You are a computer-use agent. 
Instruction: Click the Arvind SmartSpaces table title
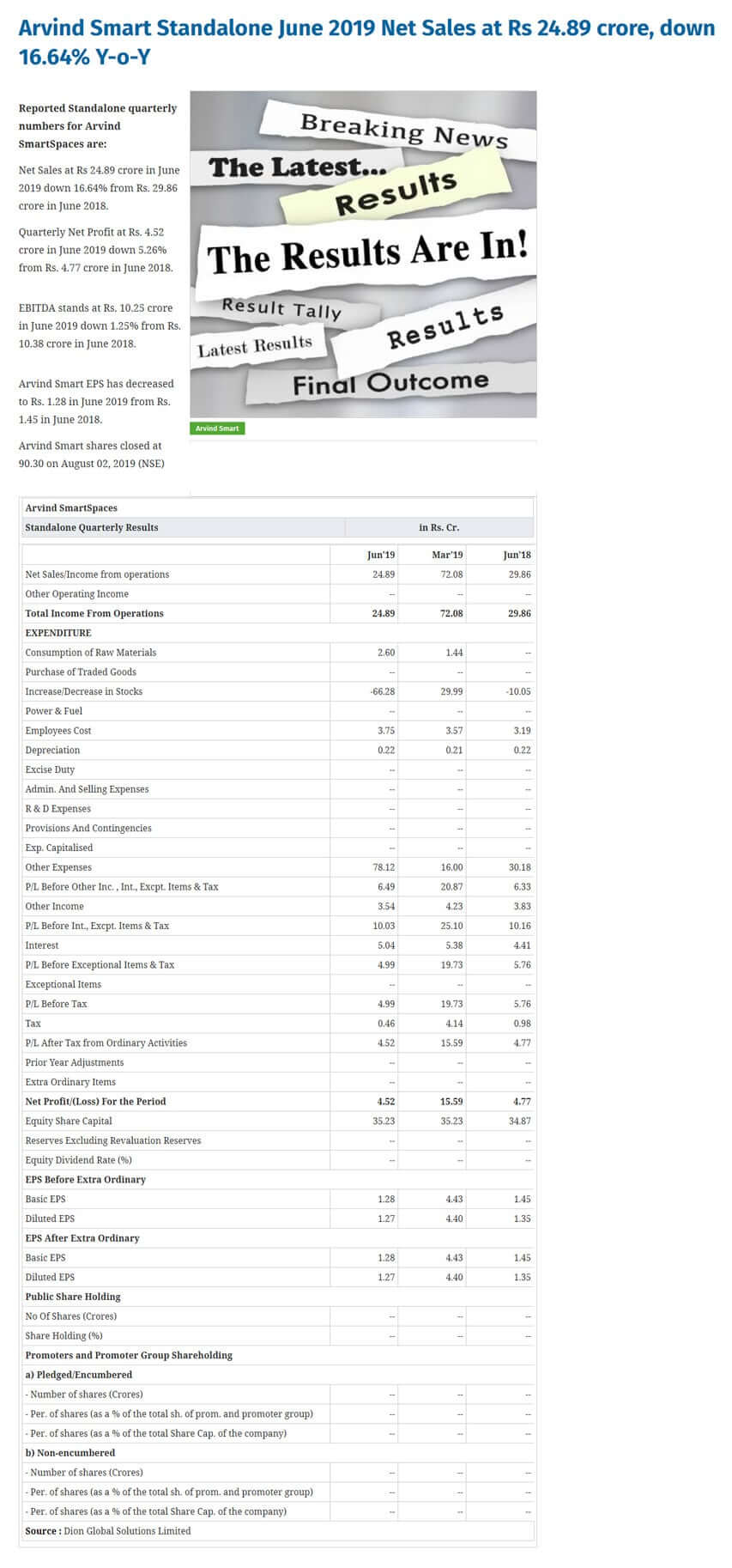pyautogui.click(x=71, y=508)
